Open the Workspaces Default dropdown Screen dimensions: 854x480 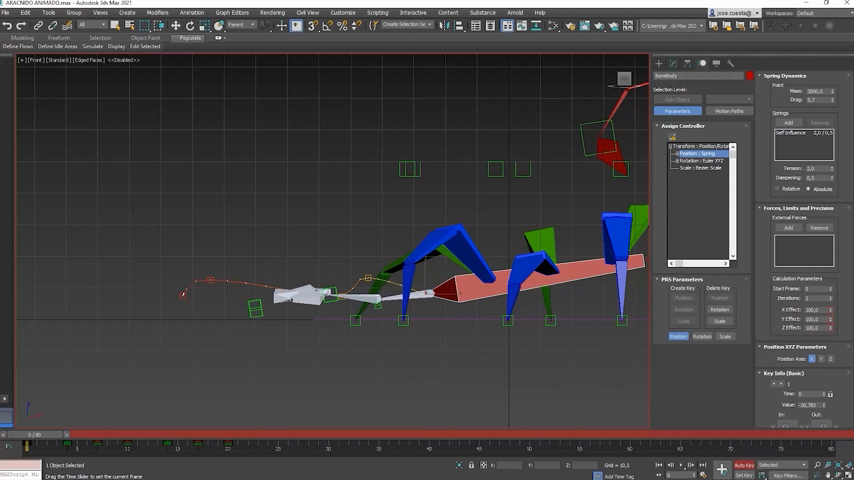pos(824,13)
